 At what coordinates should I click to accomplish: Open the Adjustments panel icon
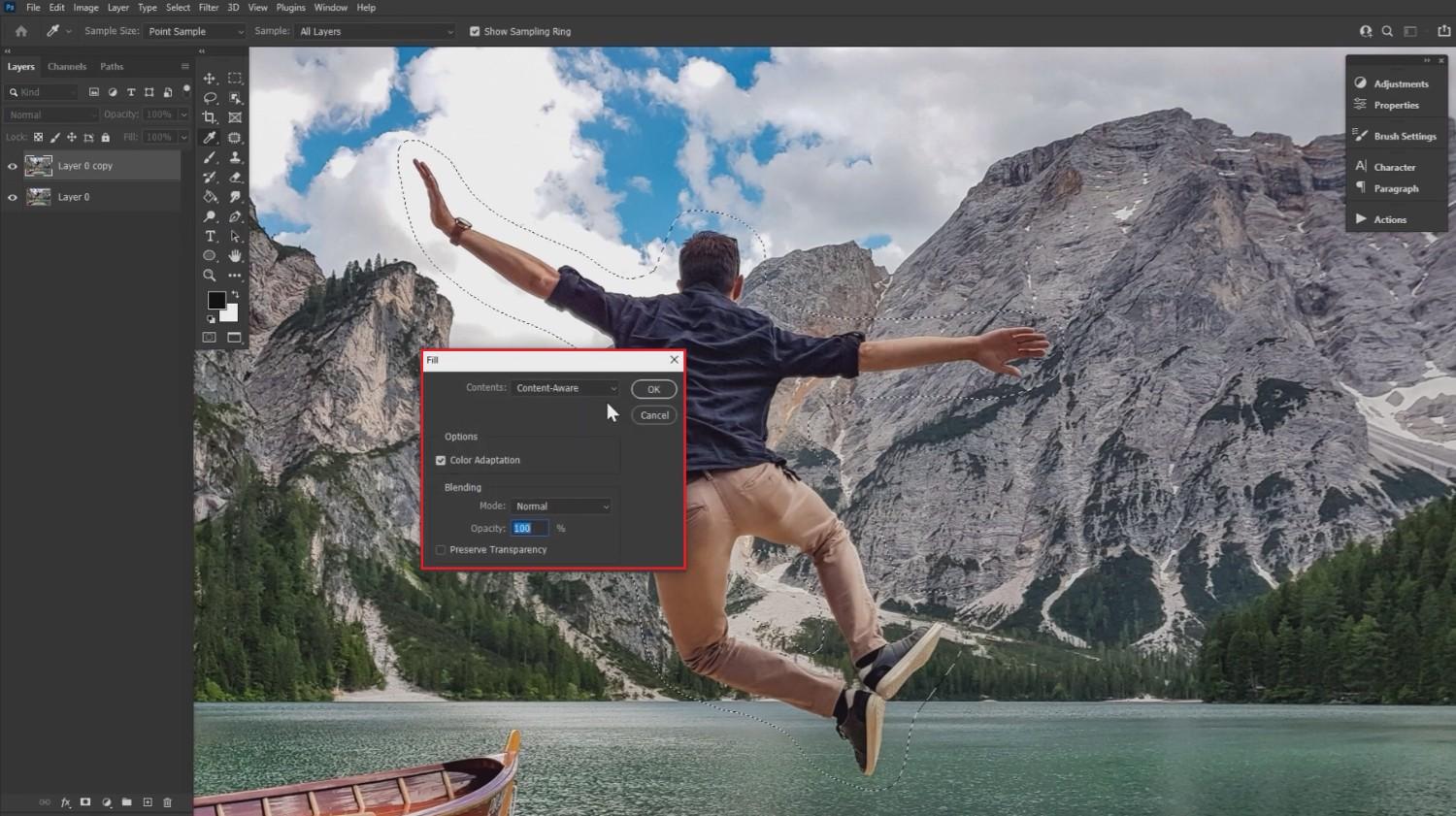click(1361, 83)
